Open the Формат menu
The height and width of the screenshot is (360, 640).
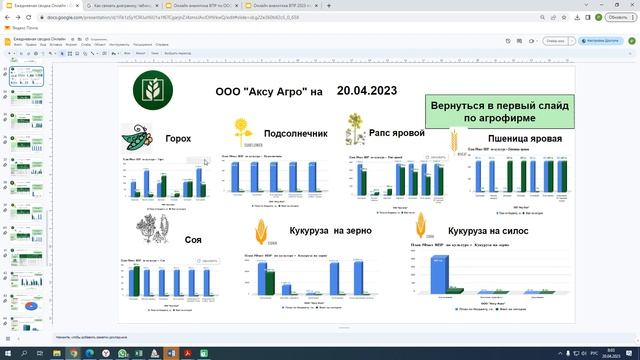71,44
